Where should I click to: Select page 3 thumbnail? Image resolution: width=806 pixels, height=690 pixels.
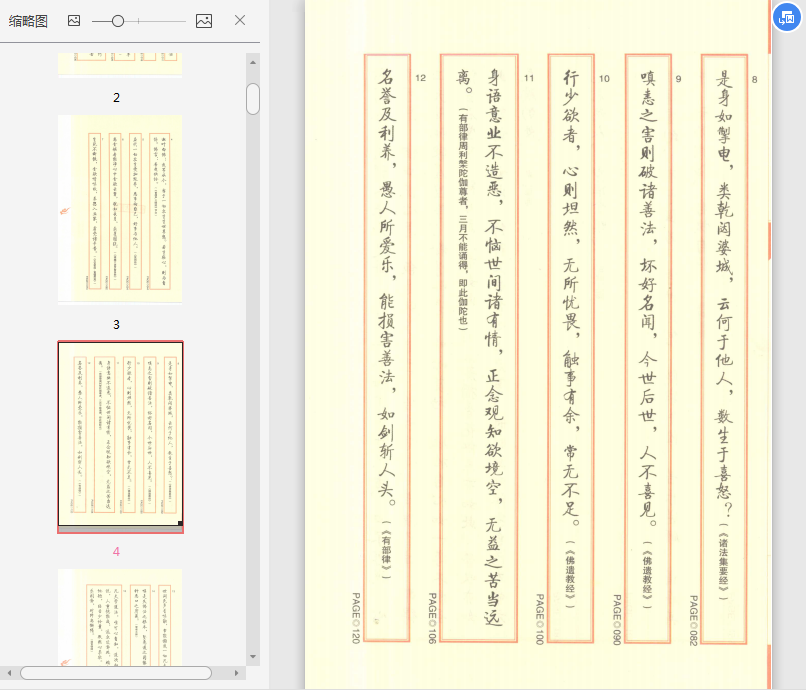[x=120, y=209]
